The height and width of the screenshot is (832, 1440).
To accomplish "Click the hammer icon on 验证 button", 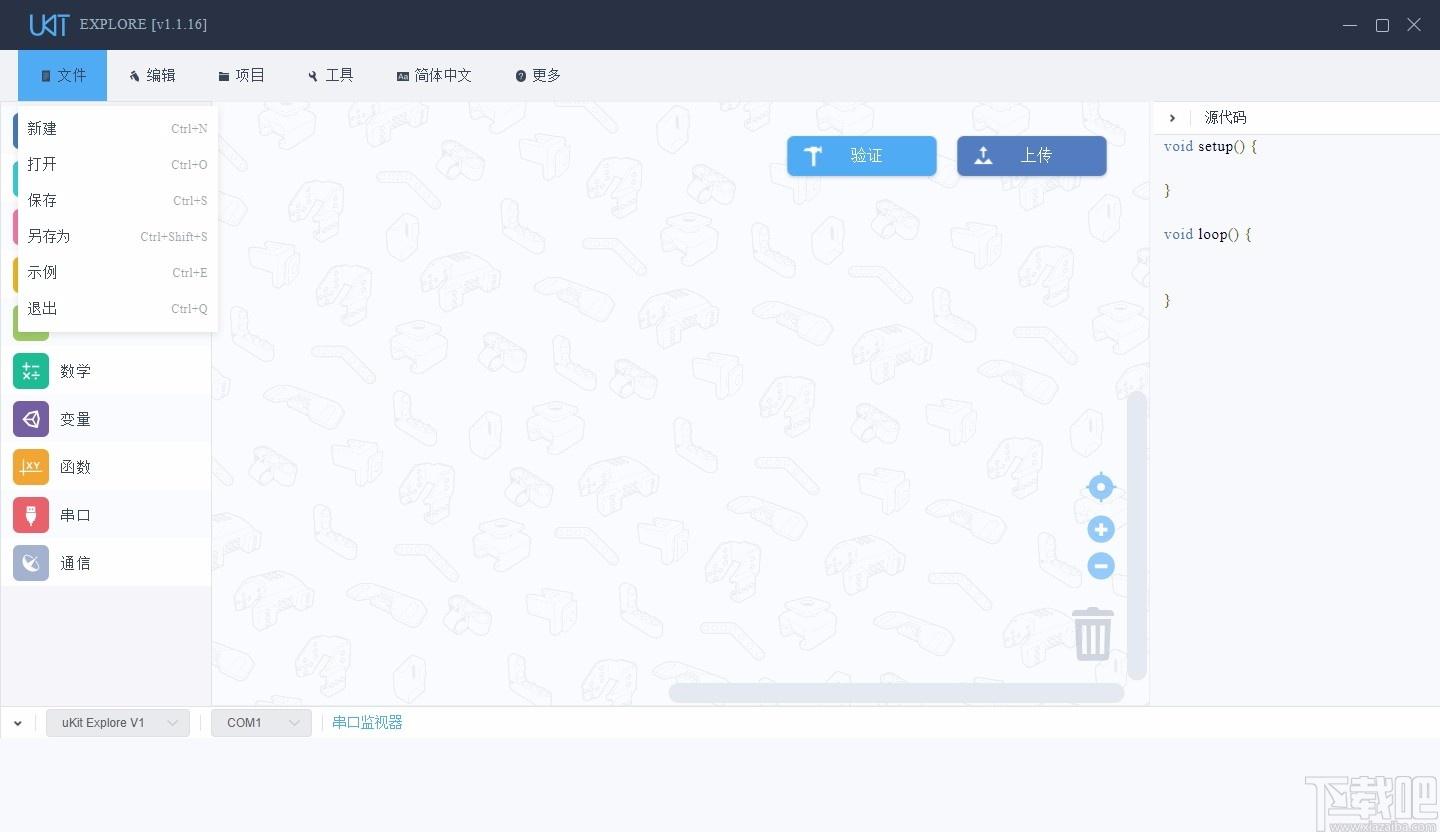I will click(813, 156).
